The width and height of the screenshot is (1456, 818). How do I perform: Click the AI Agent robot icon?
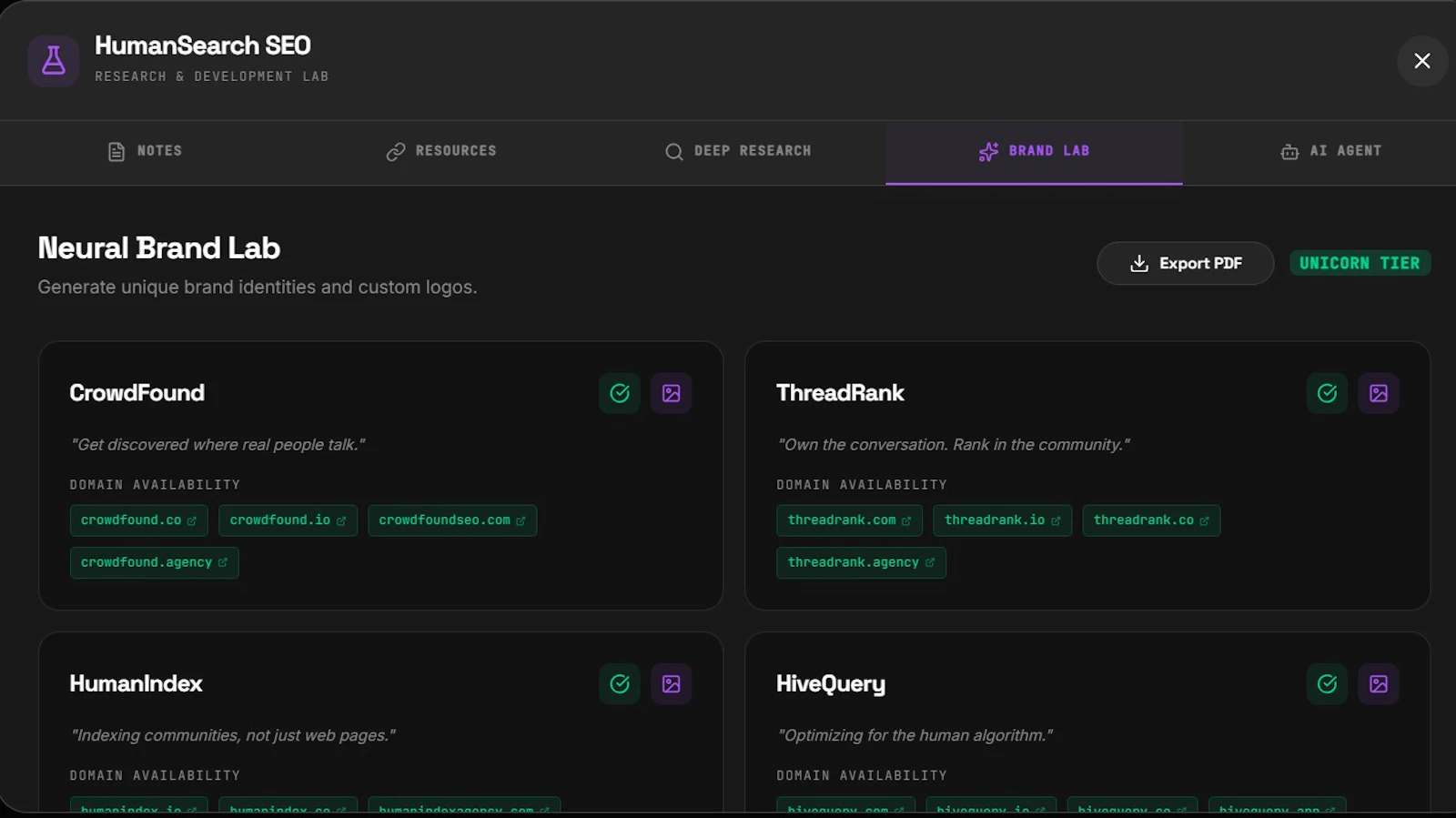click(x=1289, y=152)
